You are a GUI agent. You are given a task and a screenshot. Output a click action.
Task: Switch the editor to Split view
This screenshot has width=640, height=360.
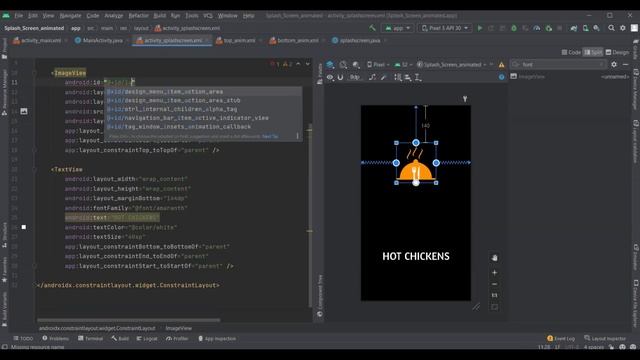pos(593,52)
